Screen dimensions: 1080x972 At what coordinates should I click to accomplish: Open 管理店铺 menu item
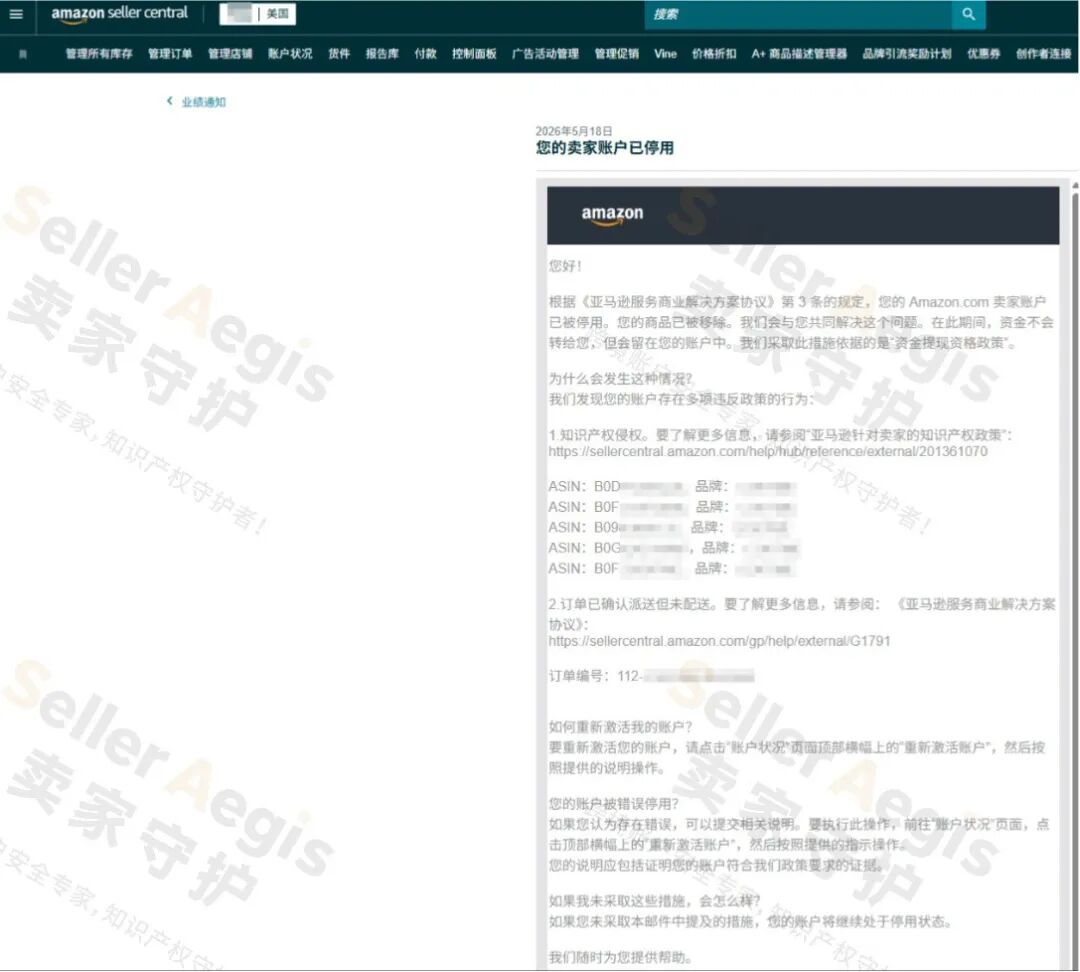click(230, 54)
